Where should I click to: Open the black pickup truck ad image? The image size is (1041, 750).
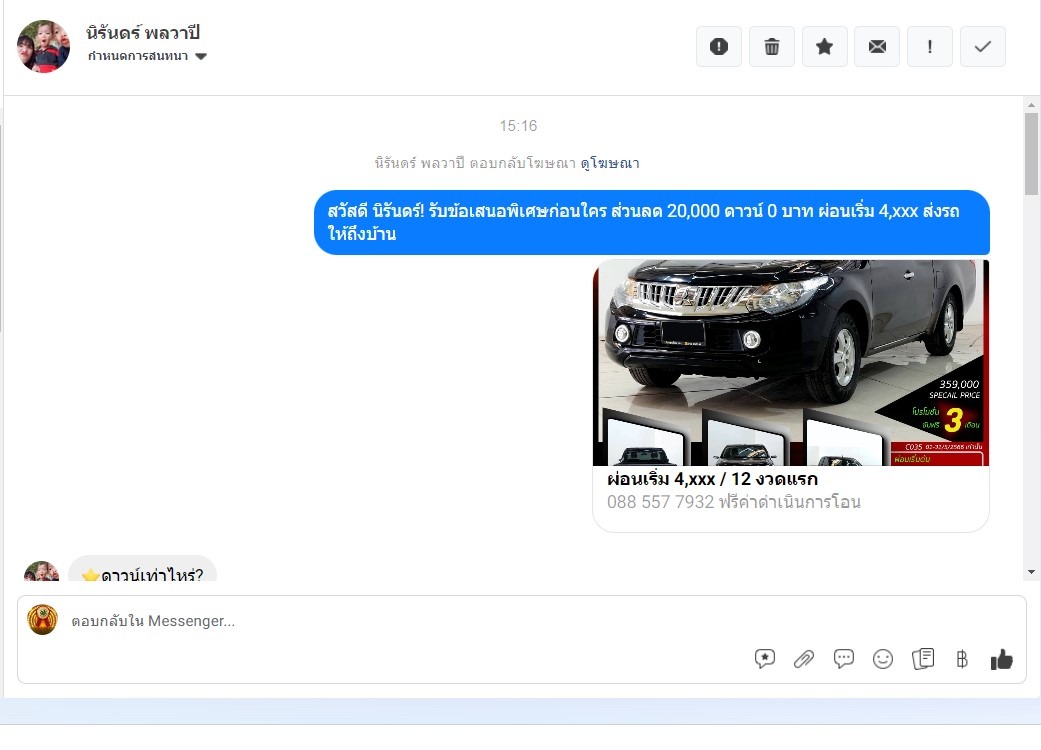pyautogui.click(x=791, y=362)
